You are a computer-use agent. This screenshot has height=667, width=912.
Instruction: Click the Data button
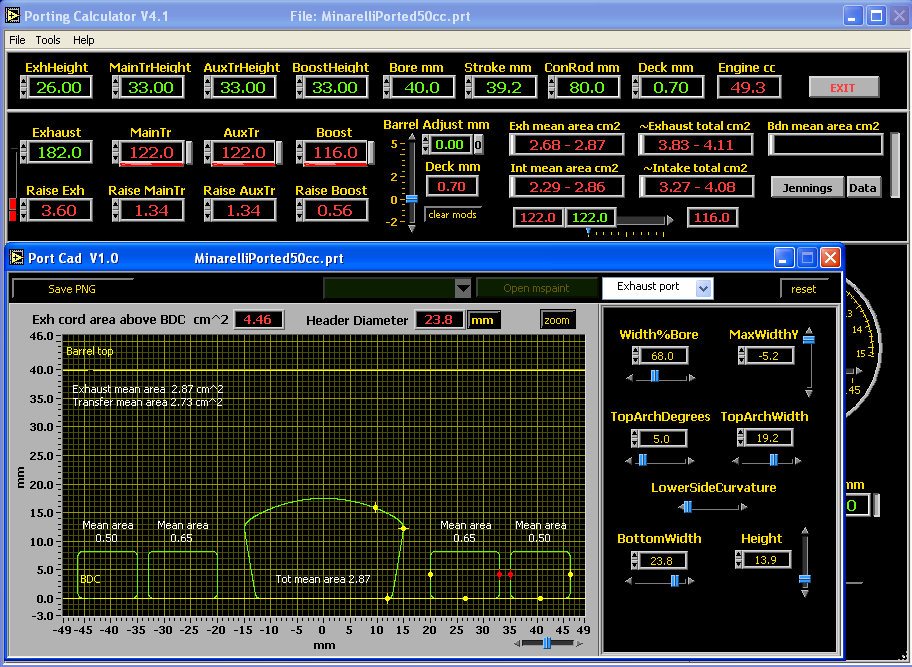pyautogui.click(x=863, y=188)
